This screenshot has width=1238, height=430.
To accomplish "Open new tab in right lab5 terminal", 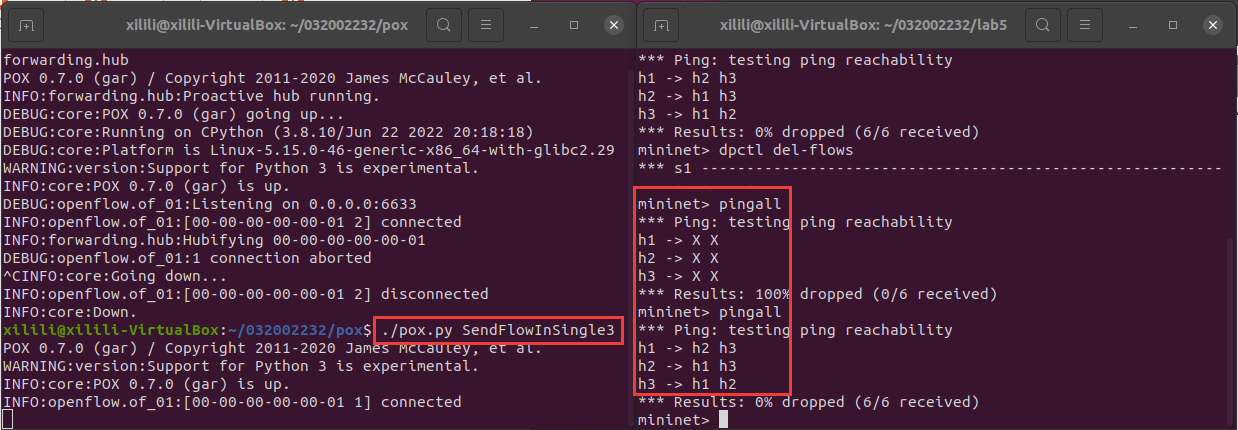I will [x=661, y=23].
